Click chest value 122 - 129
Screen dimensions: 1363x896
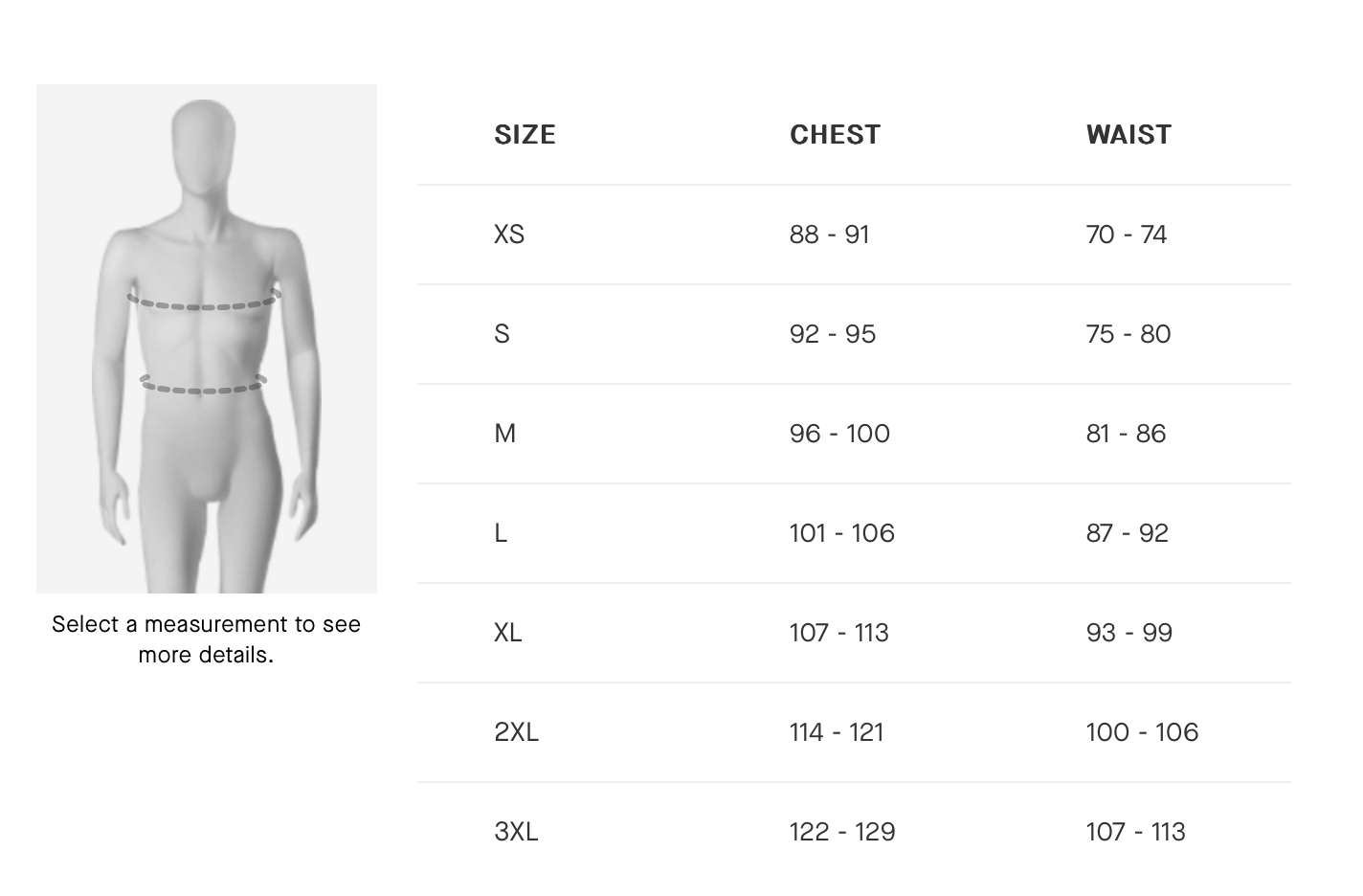coord(842,832)
